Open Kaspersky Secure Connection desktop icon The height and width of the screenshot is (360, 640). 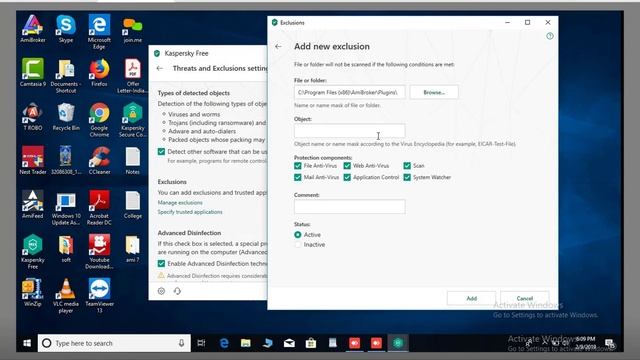click(x=133, y=120)
